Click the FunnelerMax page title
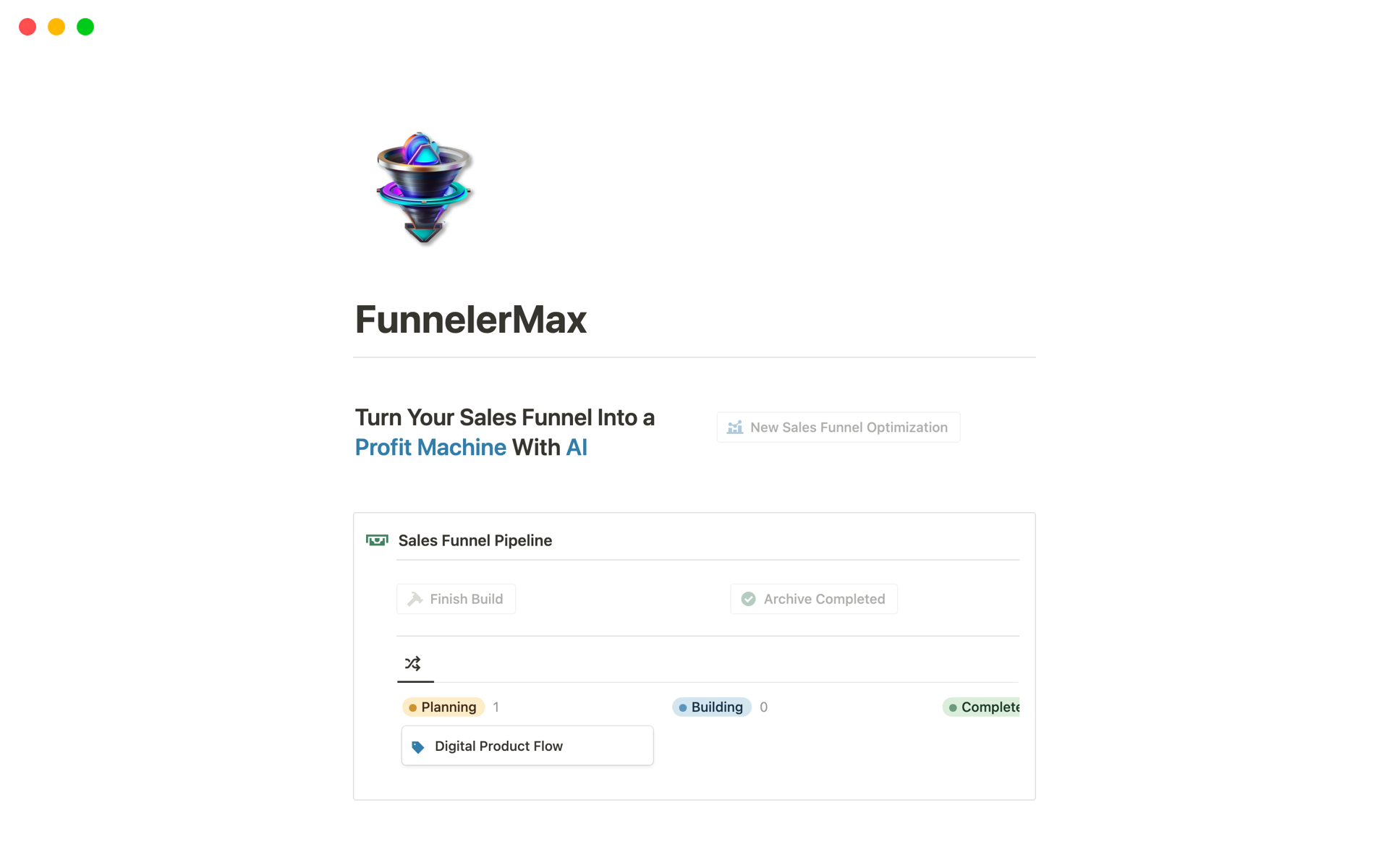 (x=470, y=320)
